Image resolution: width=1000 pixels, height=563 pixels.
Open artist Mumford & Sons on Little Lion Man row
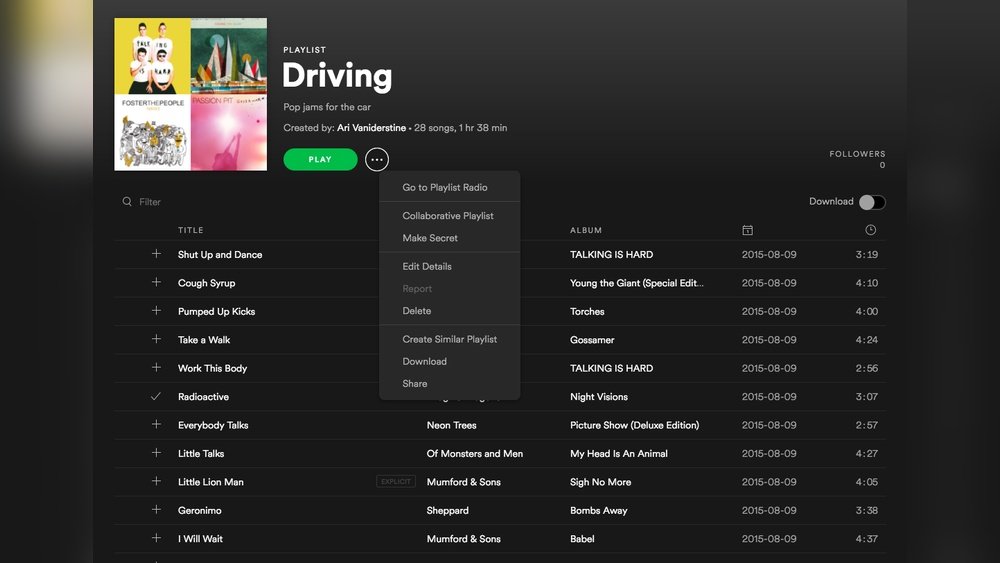coord(464,482)
